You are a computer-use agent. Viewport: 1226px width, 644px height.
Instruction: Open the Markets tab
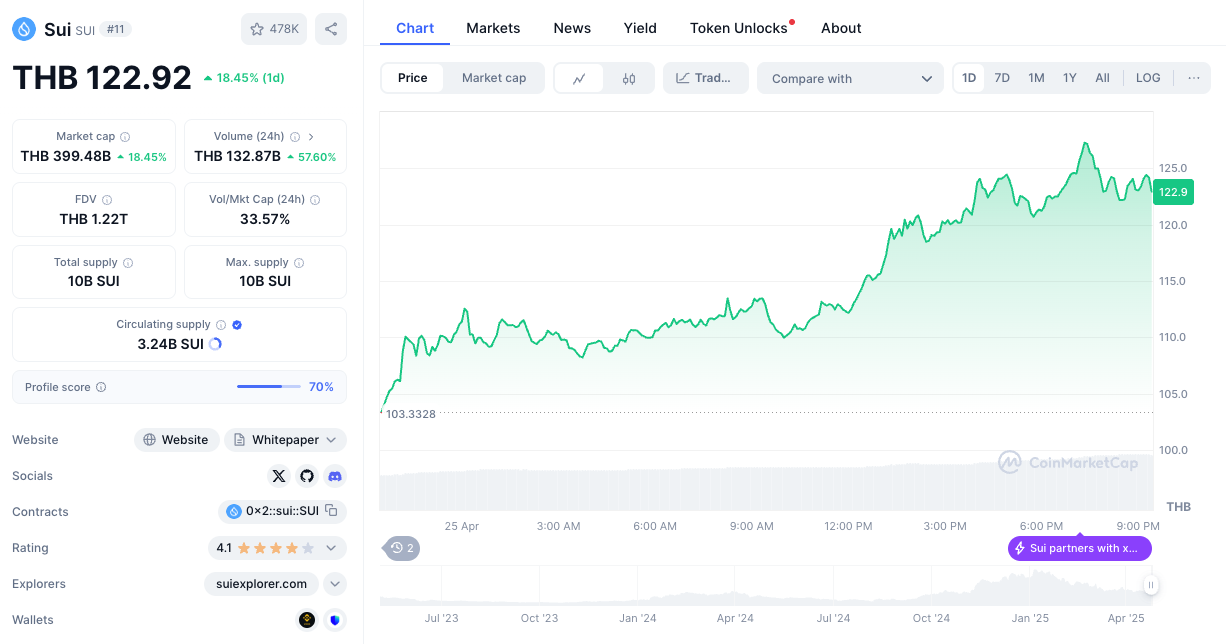[x=493, y=28]
